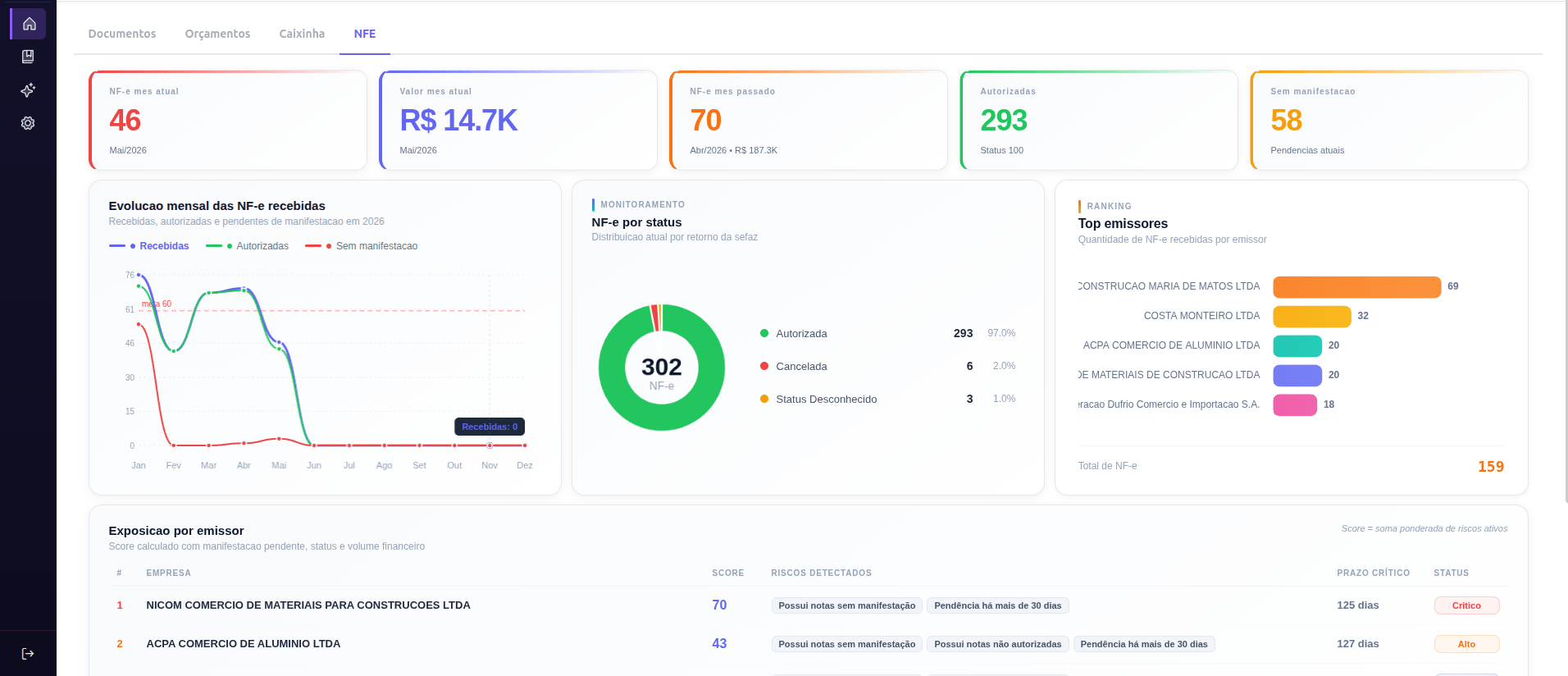Open the Caixinha tab
Screen dimensions: 1568x676
click(302, 34)
